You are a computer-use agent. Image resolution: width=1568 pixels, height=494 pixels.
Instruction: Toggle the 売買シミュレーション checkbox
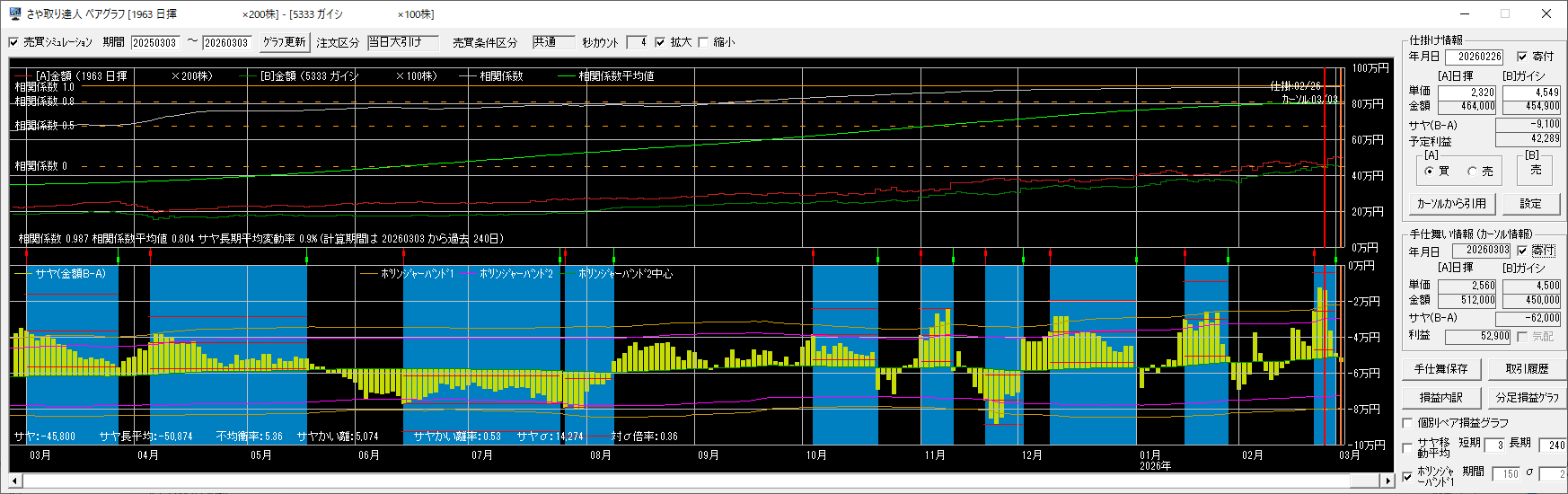(x=13, y=42)
